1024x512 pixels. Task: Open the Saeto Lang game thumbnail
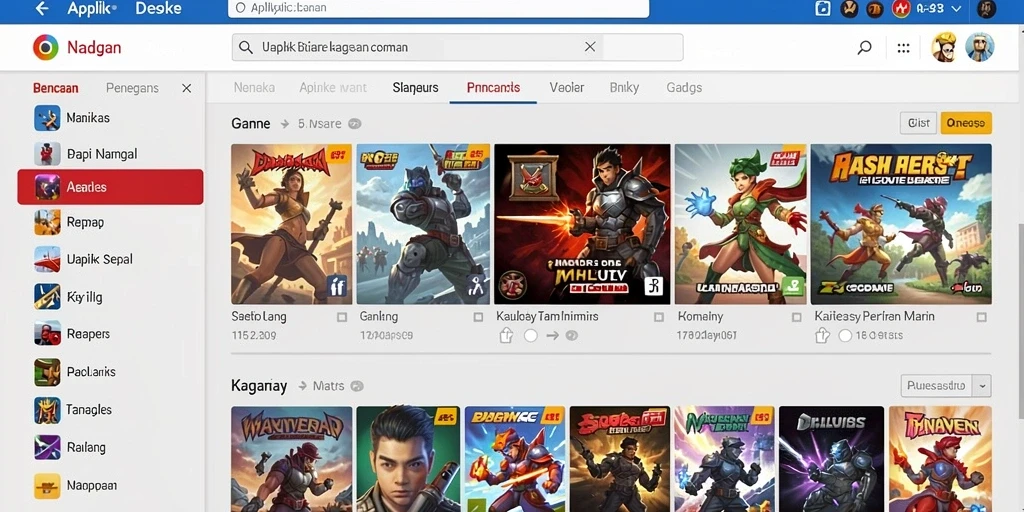(291, 224)
